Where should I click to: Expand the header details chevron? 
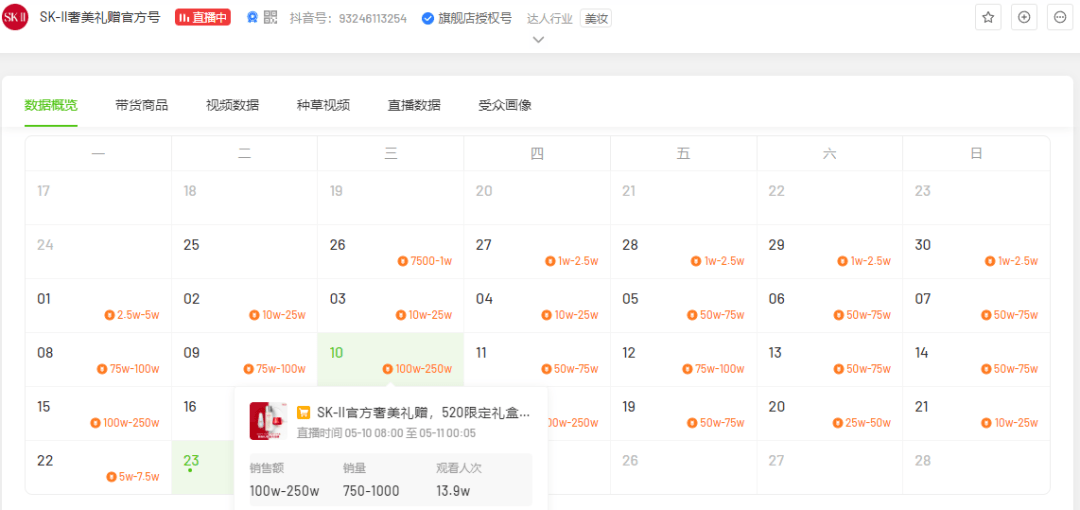coord(539,40)
